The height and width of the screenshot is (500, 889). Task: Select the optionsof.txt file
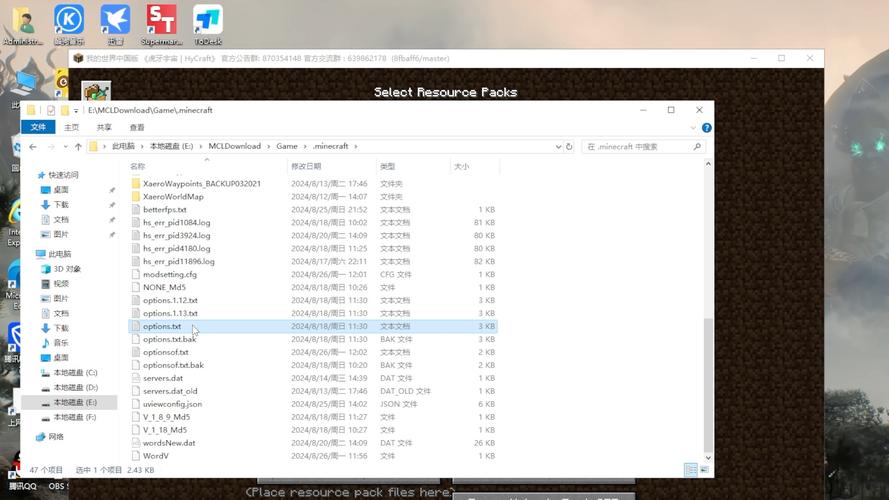[x=166, y=352]
